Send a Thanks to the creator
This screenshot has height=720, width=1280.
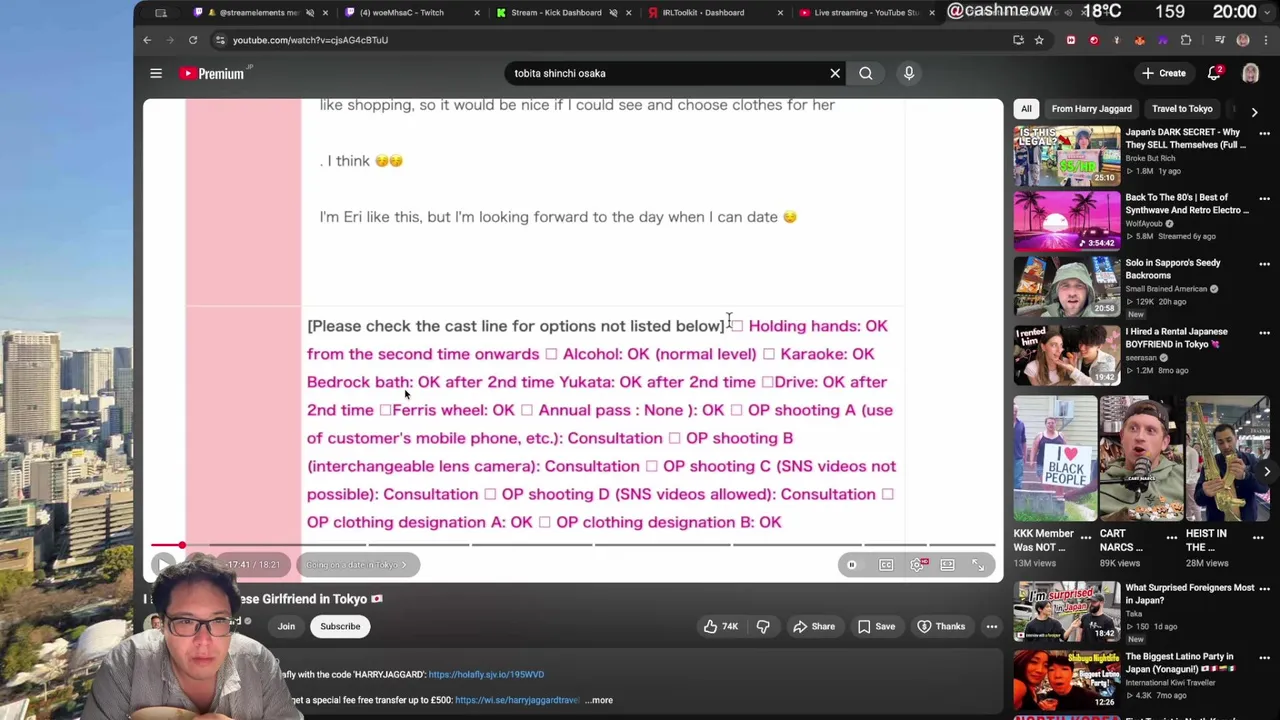[940, 627]
